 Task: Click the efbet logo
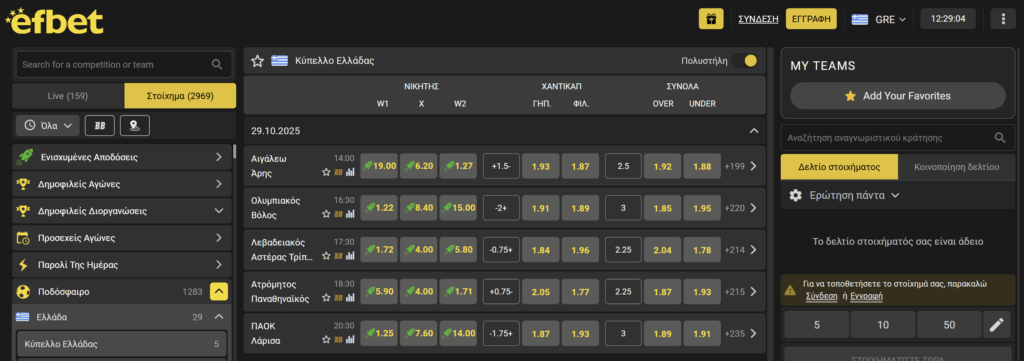click(54, 21)
